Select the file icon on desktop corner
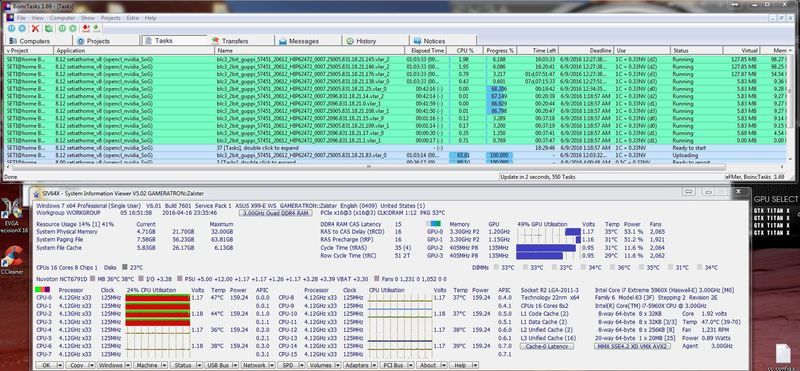800x371 pixels. click(783, 355)
